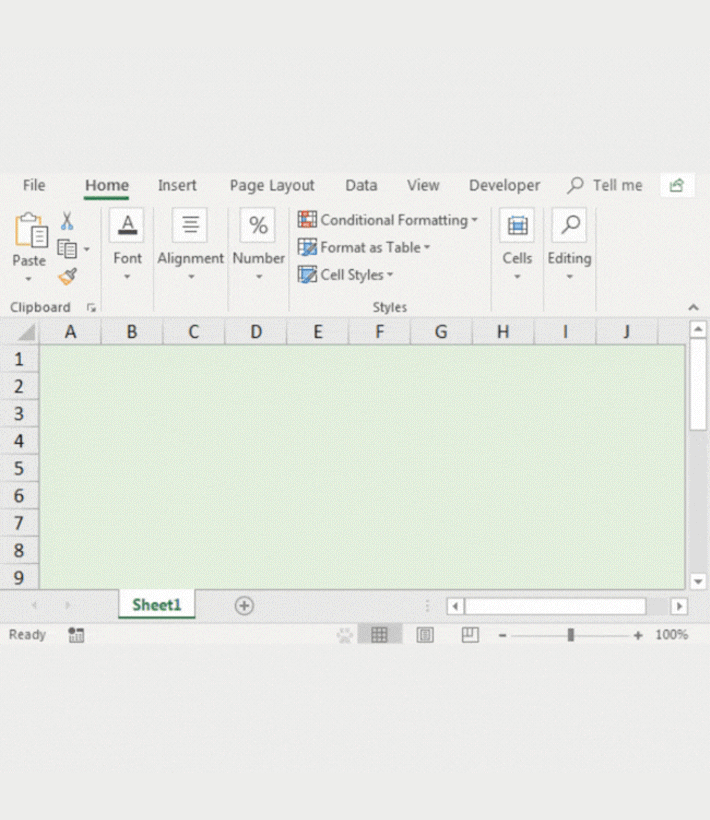Click zoom in plus button
The width and height of the screenshot is (710, 820).
coord(638,635)
